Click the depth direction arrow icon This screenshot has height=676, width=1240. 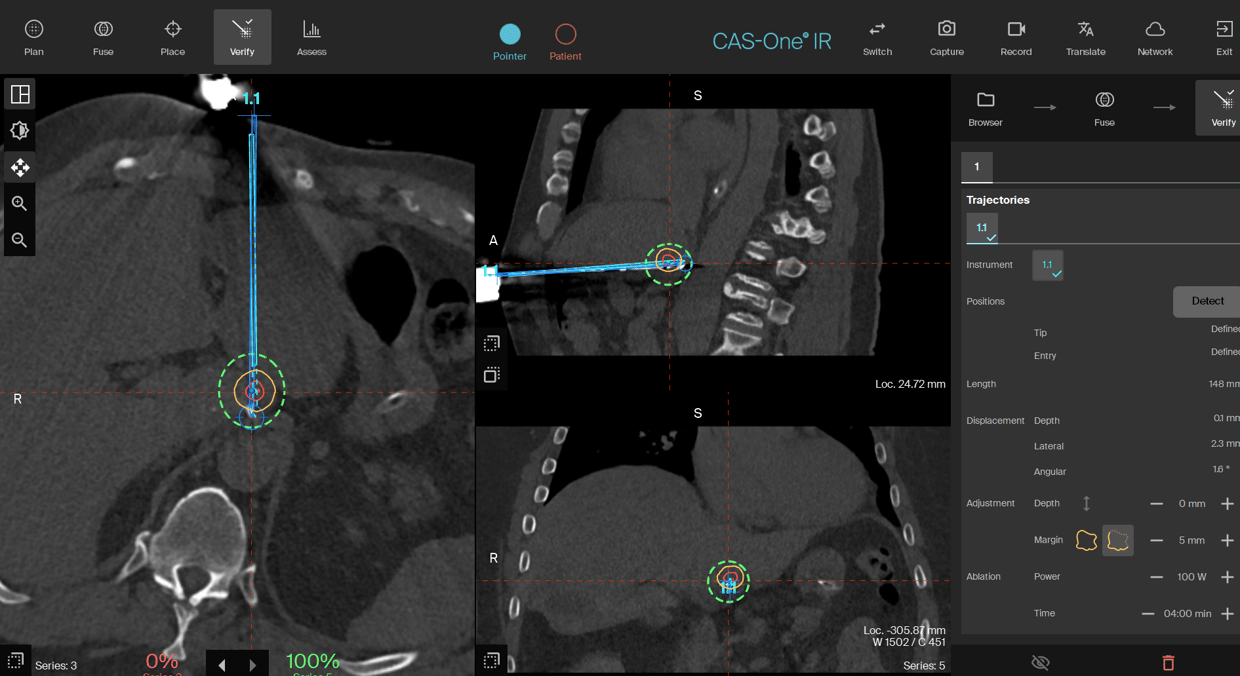[1086, 504]
